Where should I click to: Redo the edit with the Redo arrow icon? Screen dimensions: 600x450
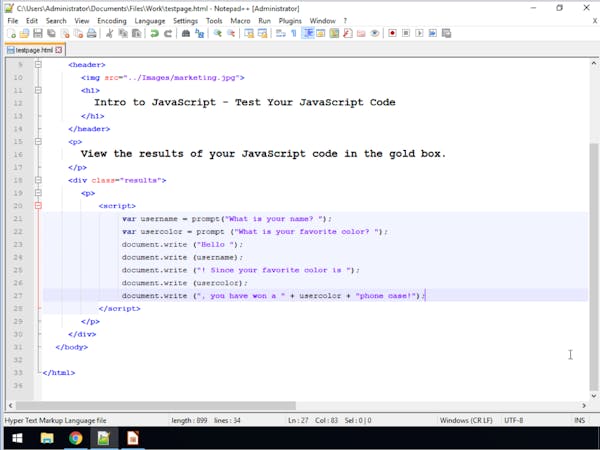coord(168,34)
